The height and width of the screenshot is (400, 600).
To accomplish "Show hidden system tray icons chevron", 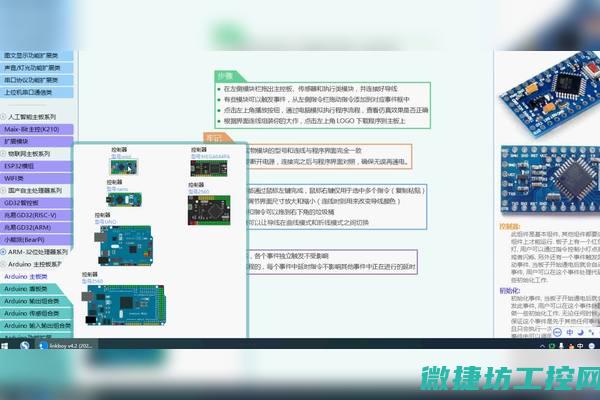I will [542, 346].
